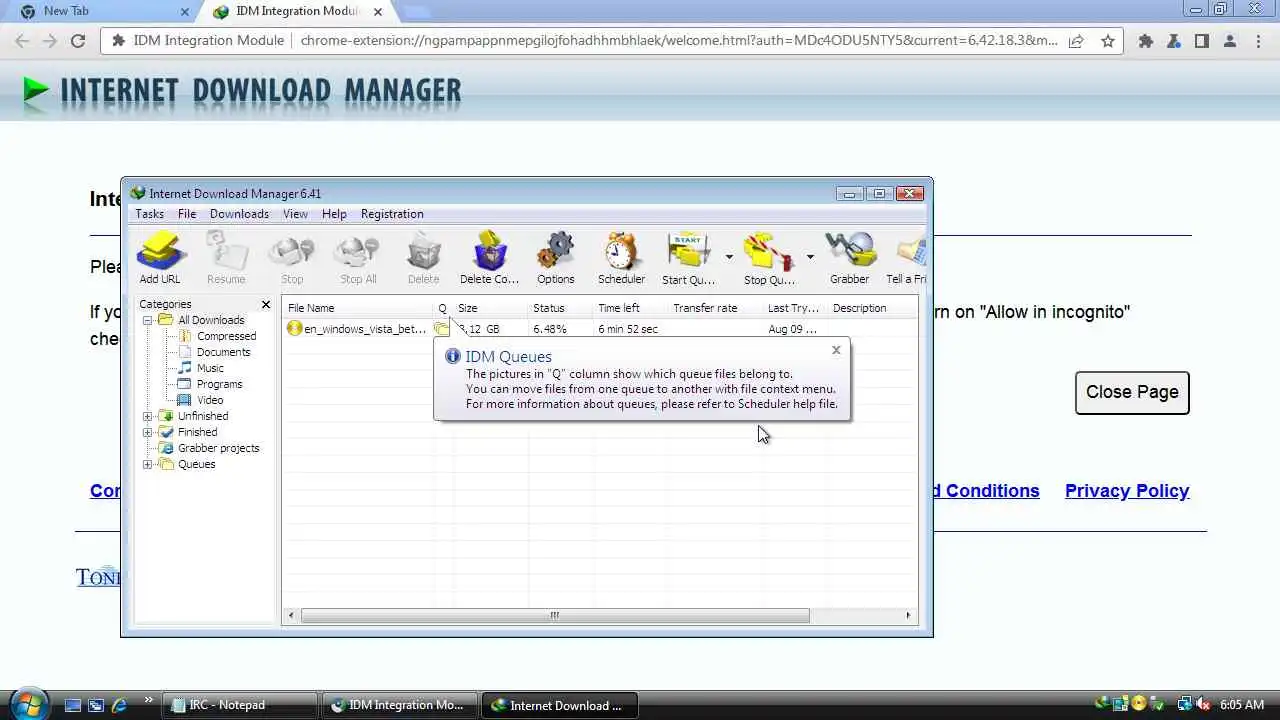Select the en_windows_vista_bet download row
1280x720 pixels.
point(600,329)
